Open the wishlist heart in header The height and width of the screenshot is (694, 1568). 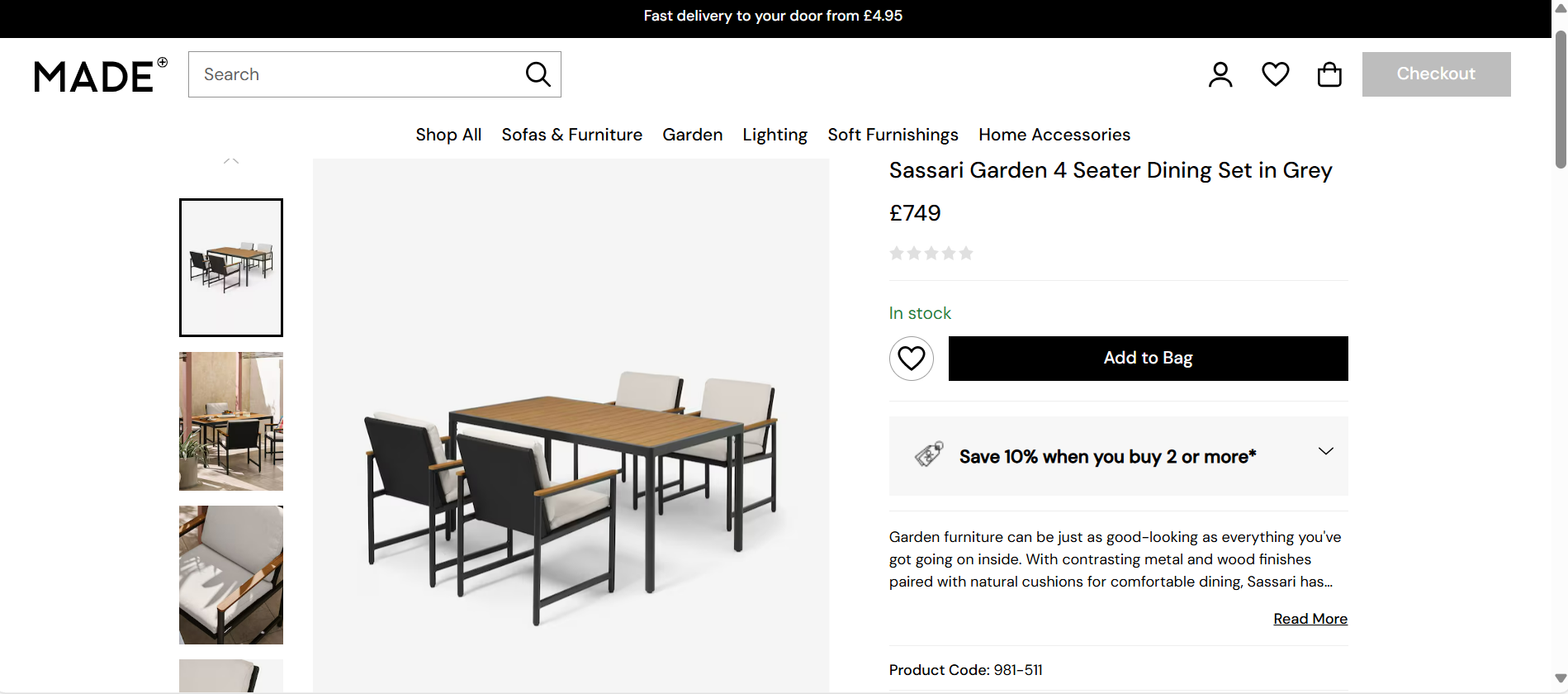[1276, 74]
